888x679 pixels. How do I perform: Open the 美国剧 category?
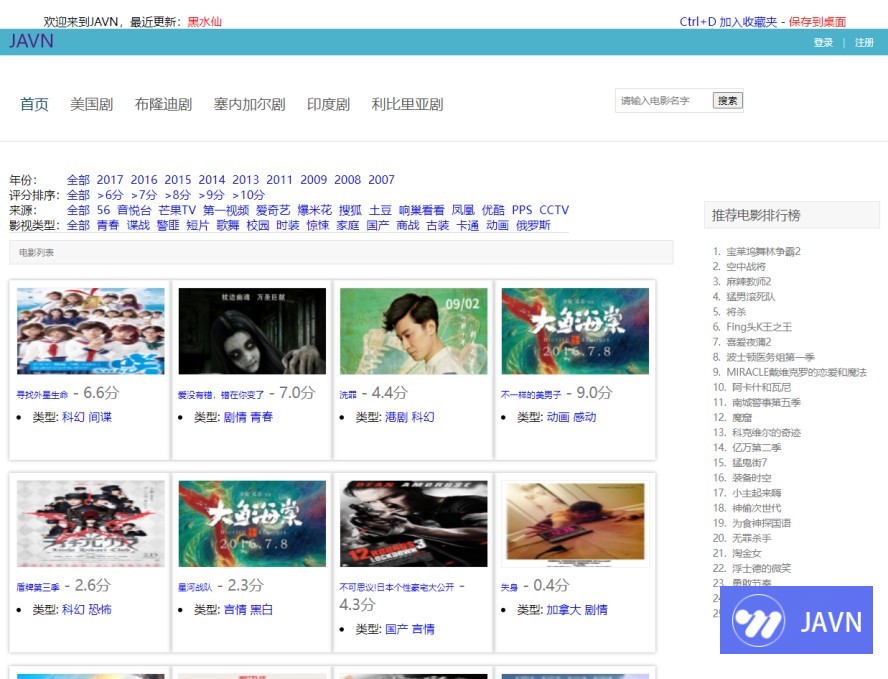91,104
